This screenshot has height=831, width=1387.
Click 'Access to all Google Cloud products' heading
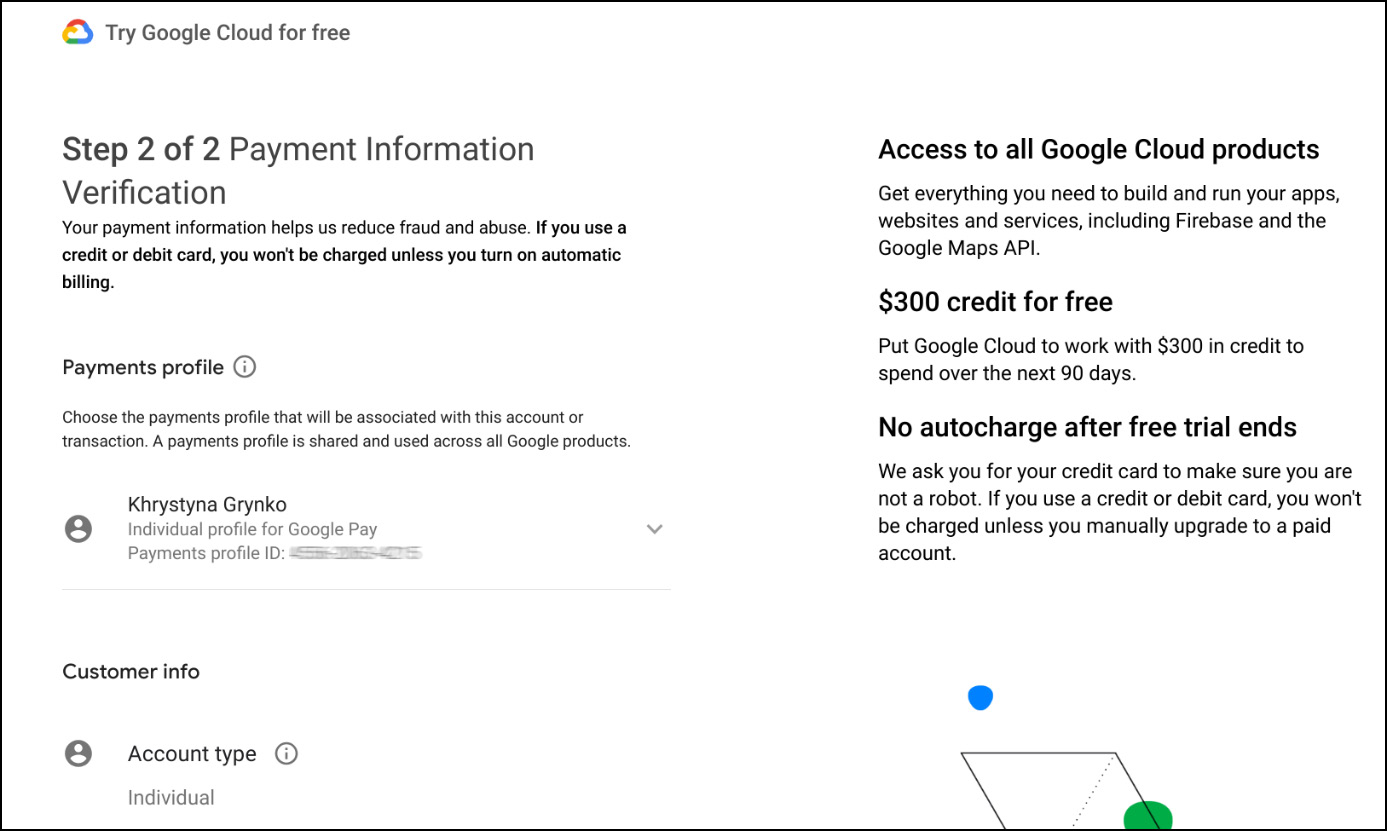tap(1099, 150)
